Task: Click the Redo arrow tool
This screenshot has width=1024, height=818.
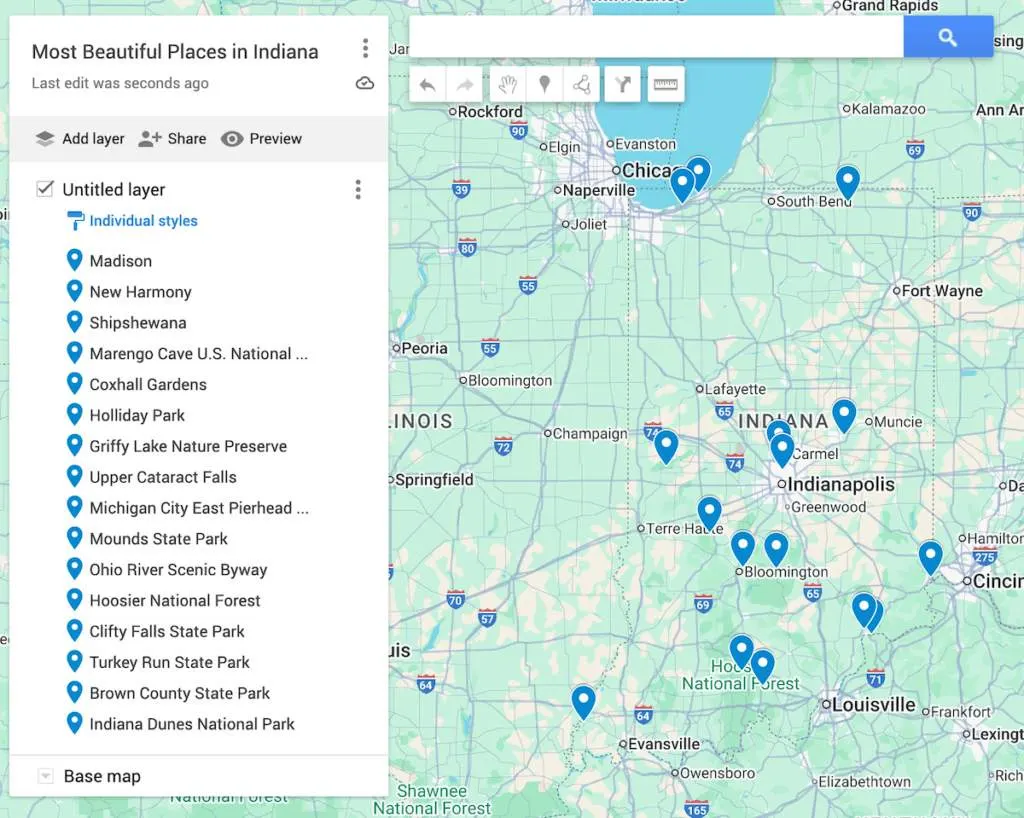Action: click(x=464, y=84)
